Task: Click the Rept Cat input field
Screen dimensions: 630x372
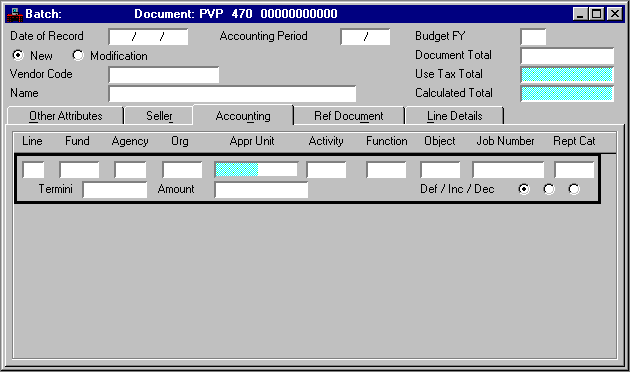Action: coord(574,170)
